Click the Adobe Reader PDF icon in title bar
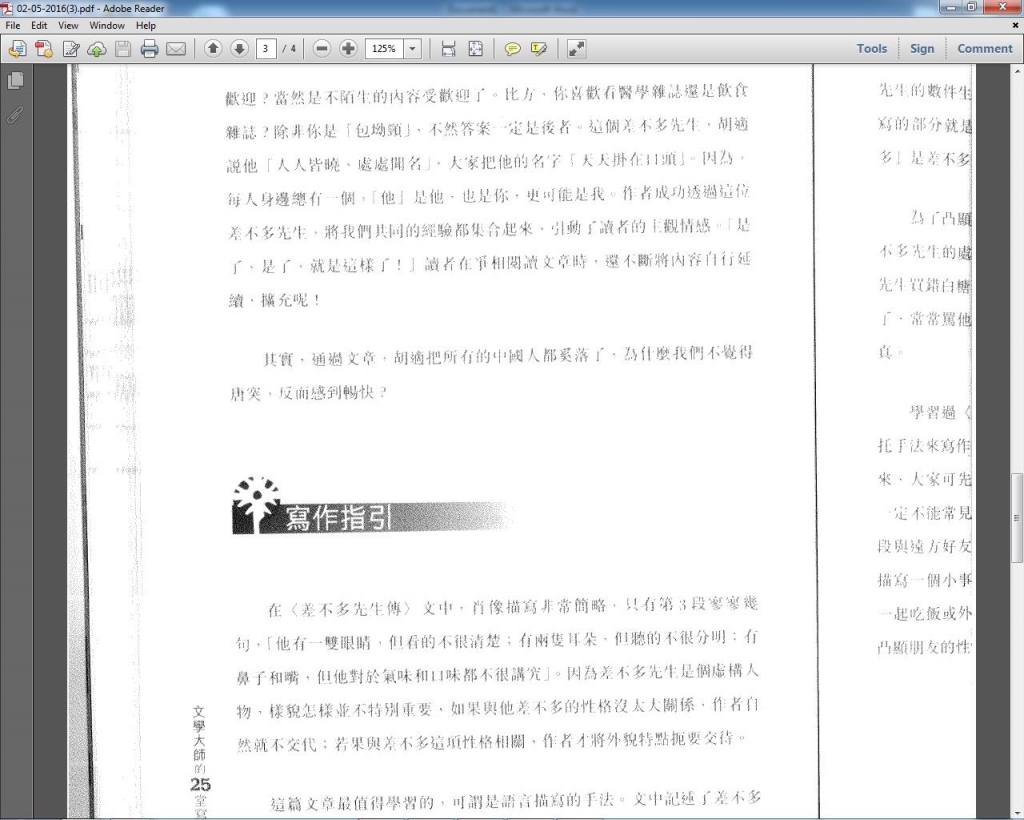The height and width of the screenshot is (820, 1024). coord(7,8)
